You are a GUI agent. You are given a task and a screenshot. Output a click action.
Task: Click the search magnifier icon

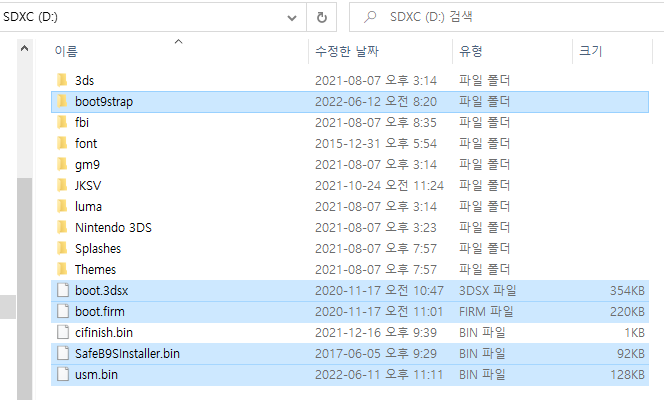click(370, 17)
